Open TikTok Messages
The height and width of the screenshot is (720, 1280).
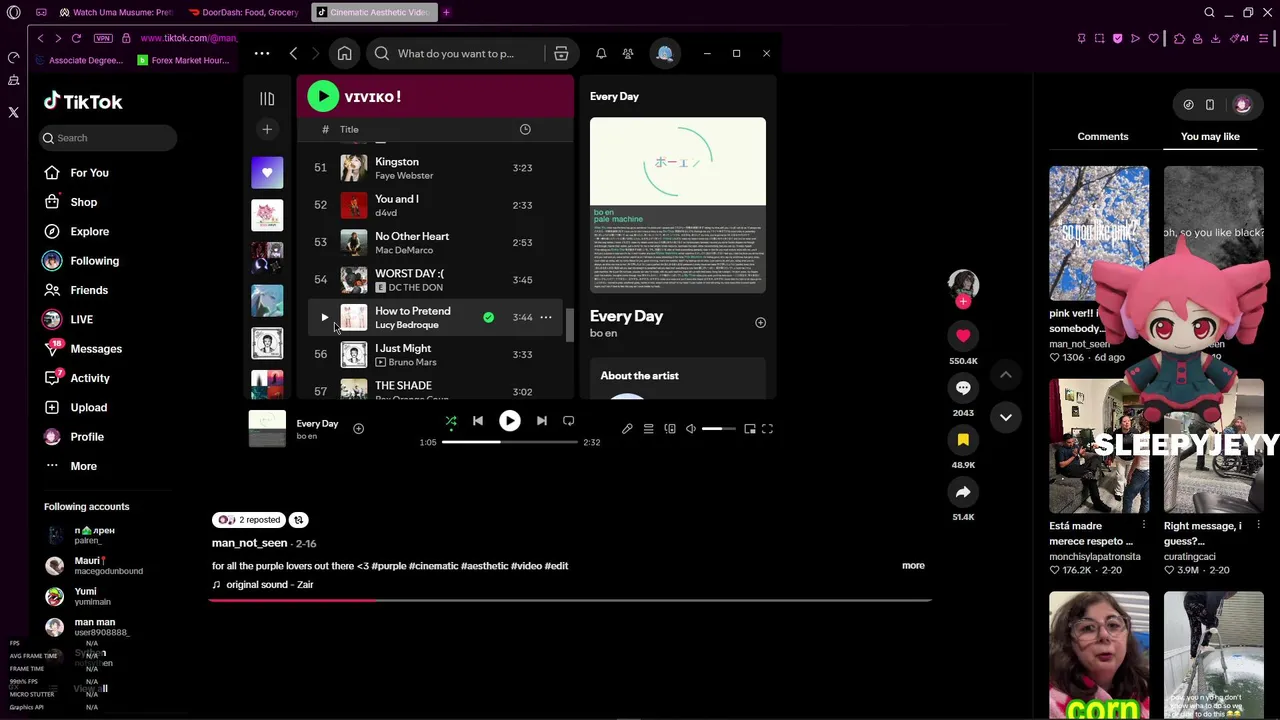(x=96, y=349)
